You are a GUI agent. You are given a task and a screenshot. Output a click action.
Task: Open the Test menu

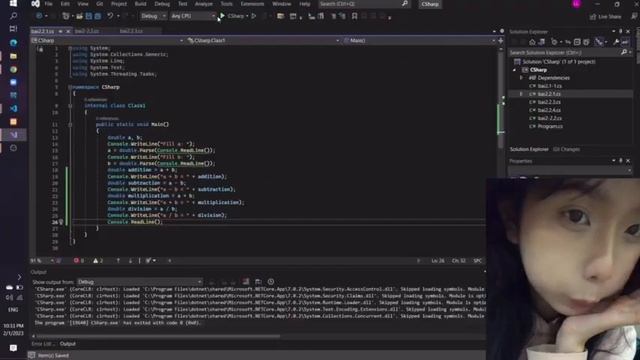[182, 4]
